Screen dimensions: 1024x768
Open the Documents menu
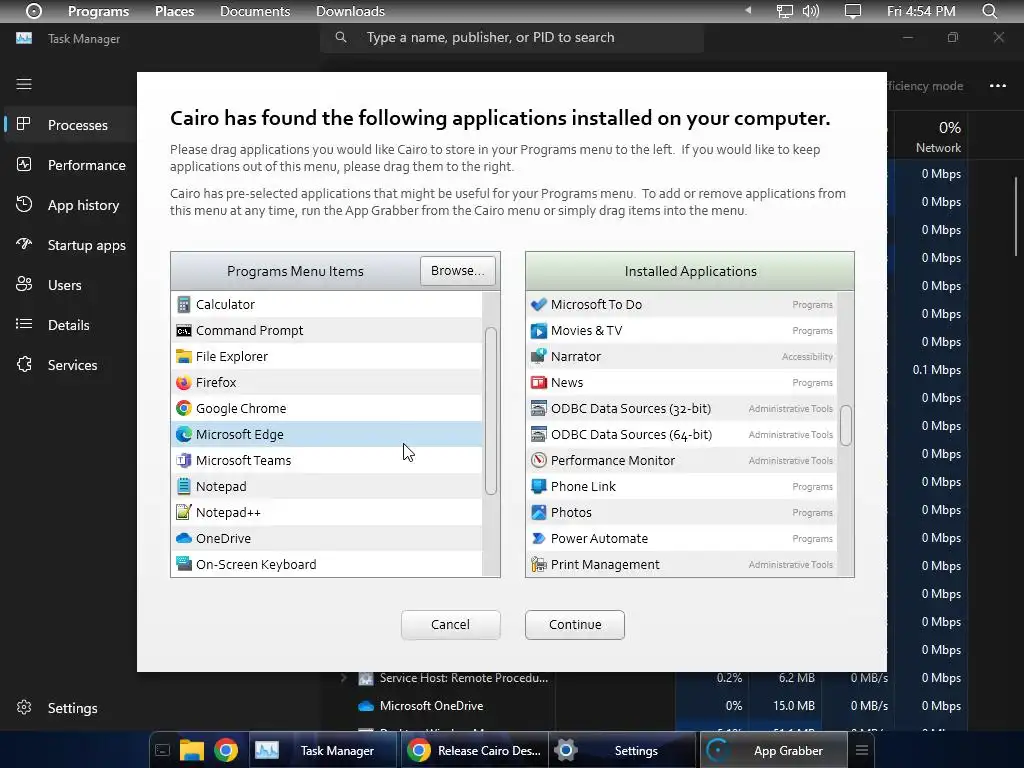click(255, 11)
